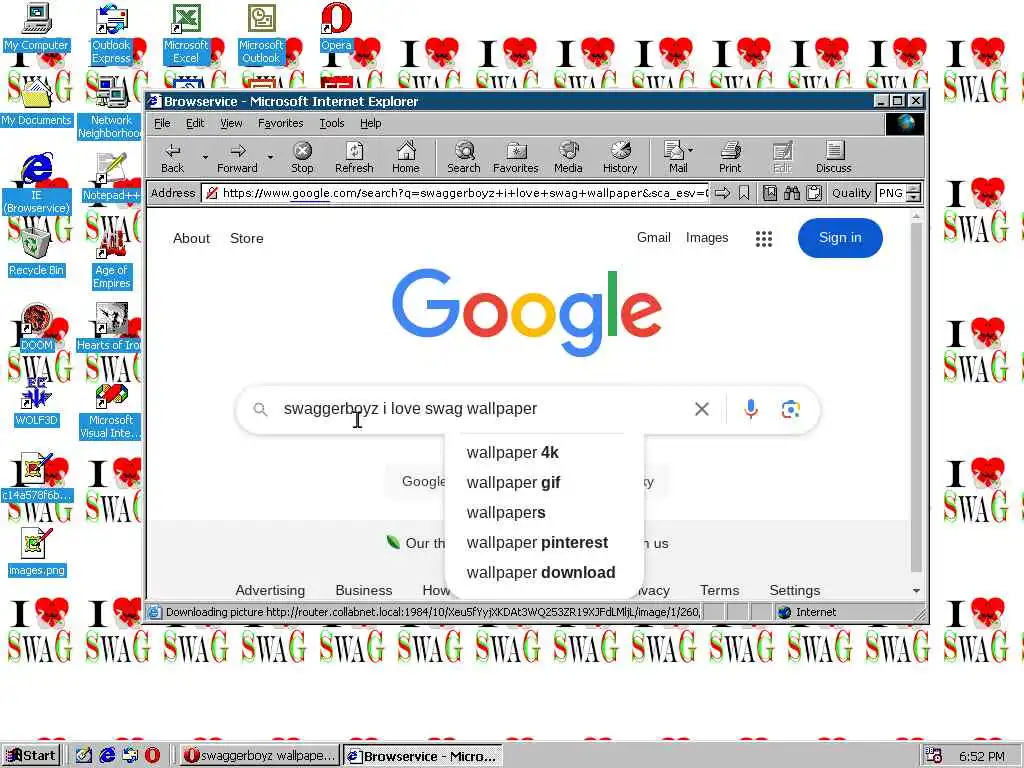The height and width of the screenshot is (768, 1024).
Task: Click the bookmark ribbon icon near address bar
Action: pyautogui.click(x=744, y=193)
